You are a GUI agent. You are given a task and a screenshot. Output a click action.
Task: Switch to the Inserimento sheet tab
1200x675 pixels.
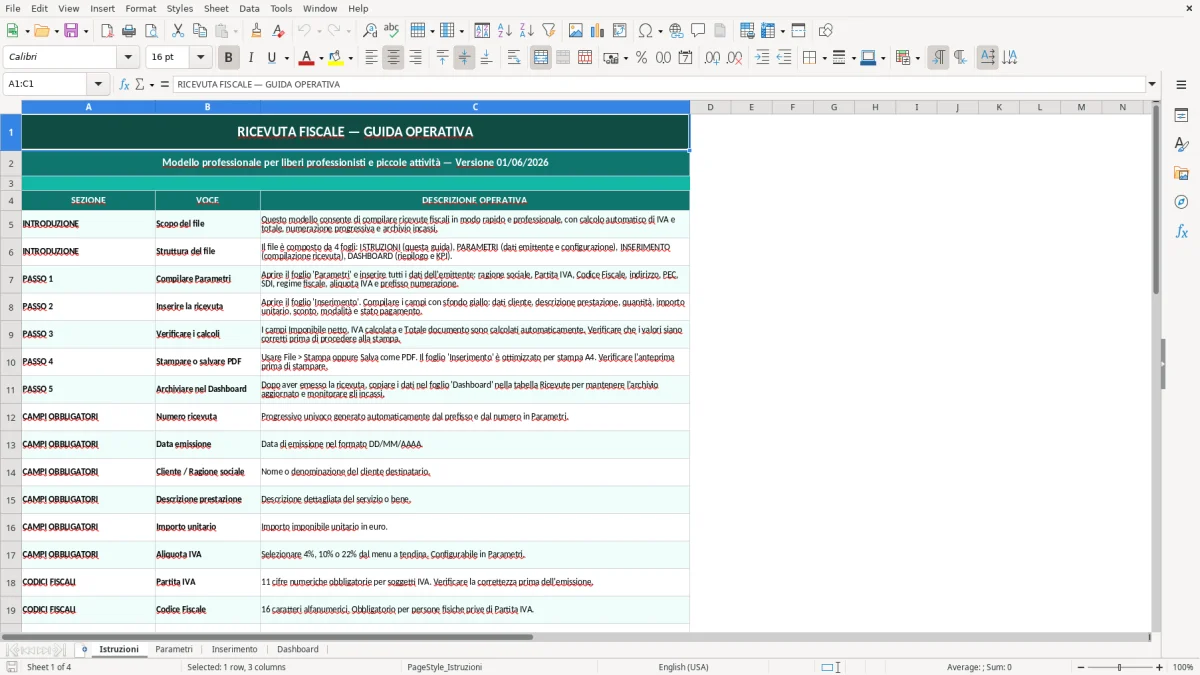pos(234,649)
